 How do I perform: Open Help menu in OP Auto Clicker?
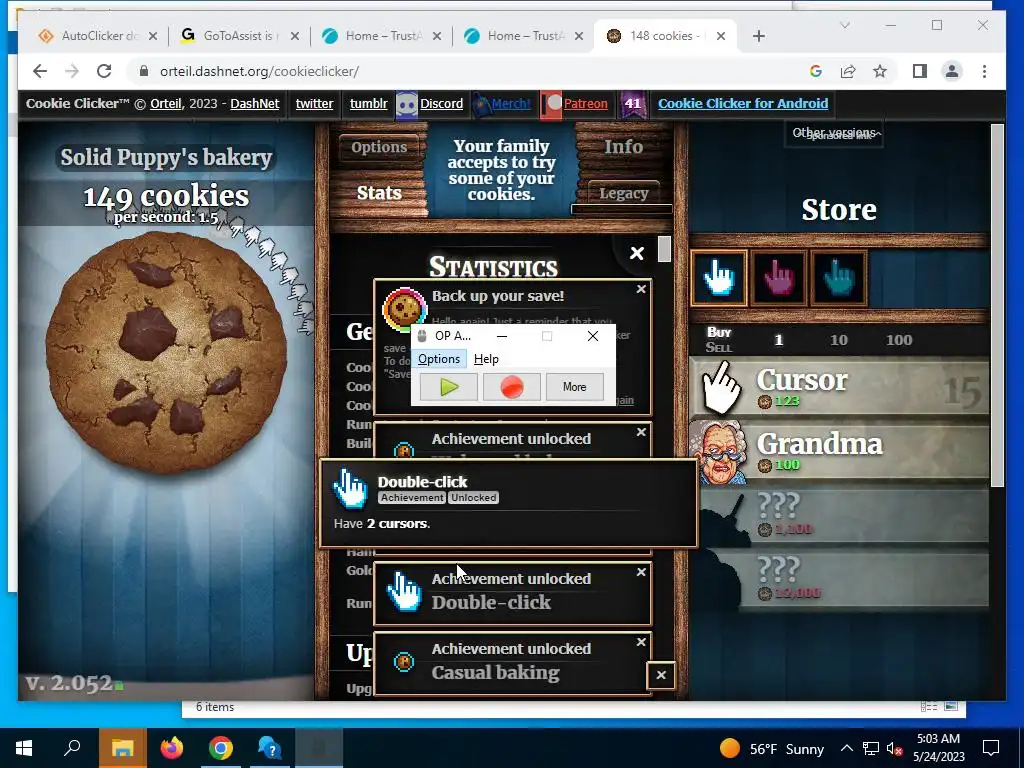point(486,359)
